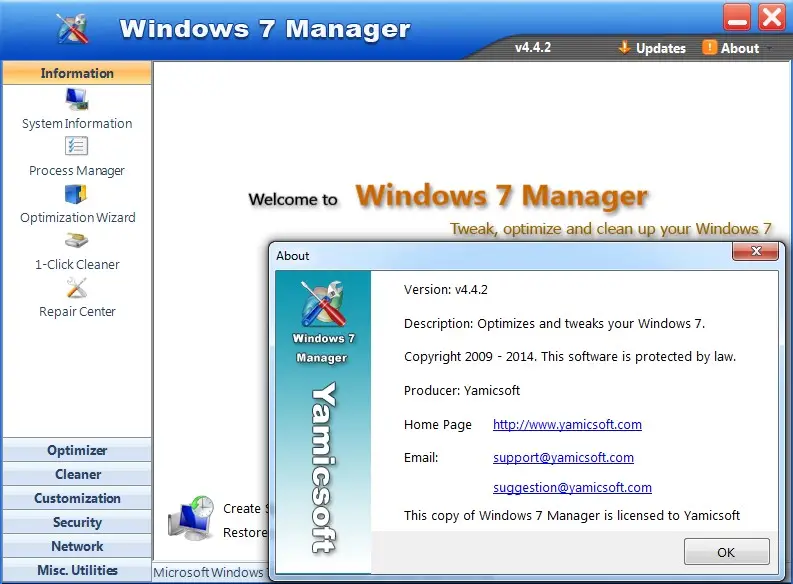Viewport: 793px width, 584px height.
Task: Click the Windows 7 Manager logo in About dialog
Action: 323,303
